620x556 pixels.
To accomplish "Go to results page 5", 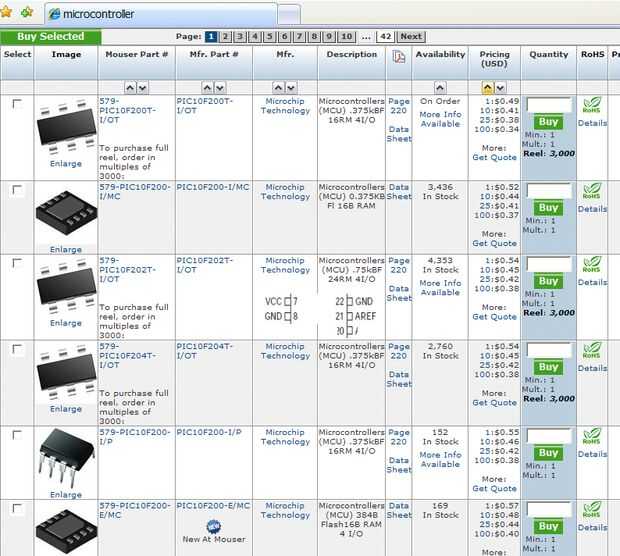I will click(x=270, y=37).
